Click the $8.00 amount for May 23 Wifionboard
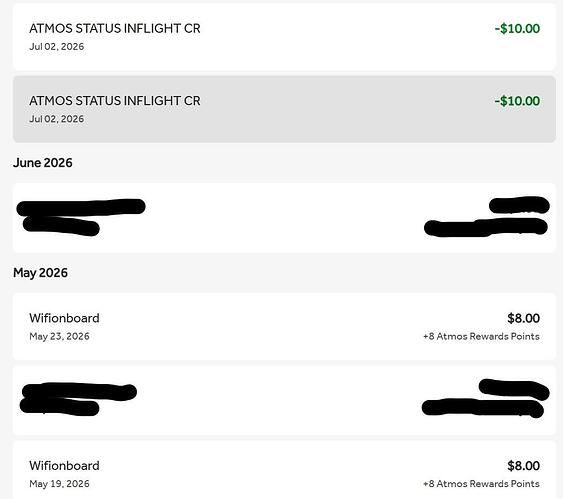563x499 pixels. click(524, 318)
